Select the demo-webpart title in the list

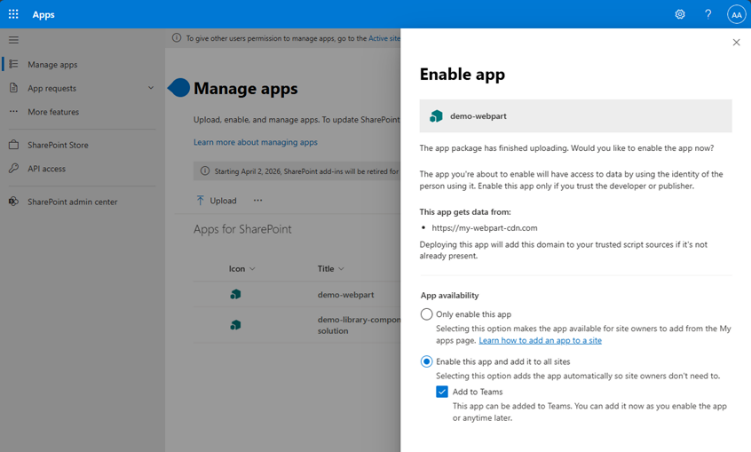click(x=346, y=294)
